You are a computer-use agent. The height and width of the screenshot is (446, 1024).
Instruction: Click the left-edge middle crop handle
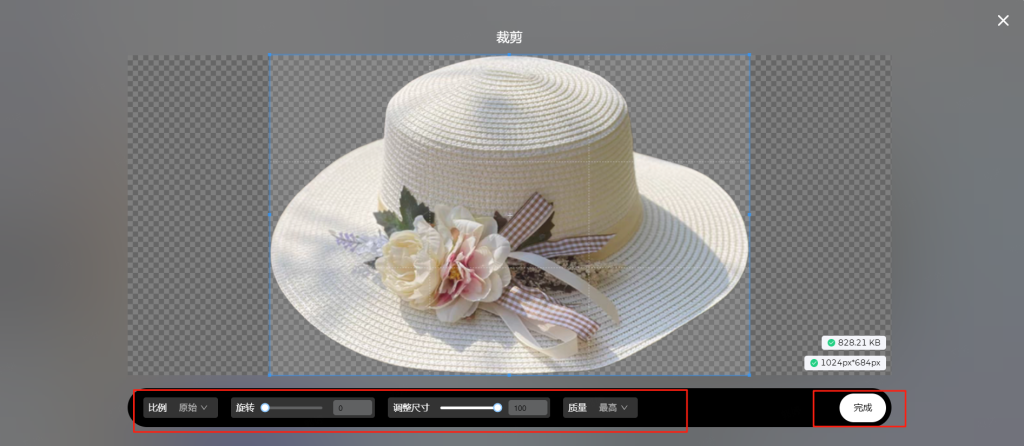pyautogui.click(x=270, y=214)
